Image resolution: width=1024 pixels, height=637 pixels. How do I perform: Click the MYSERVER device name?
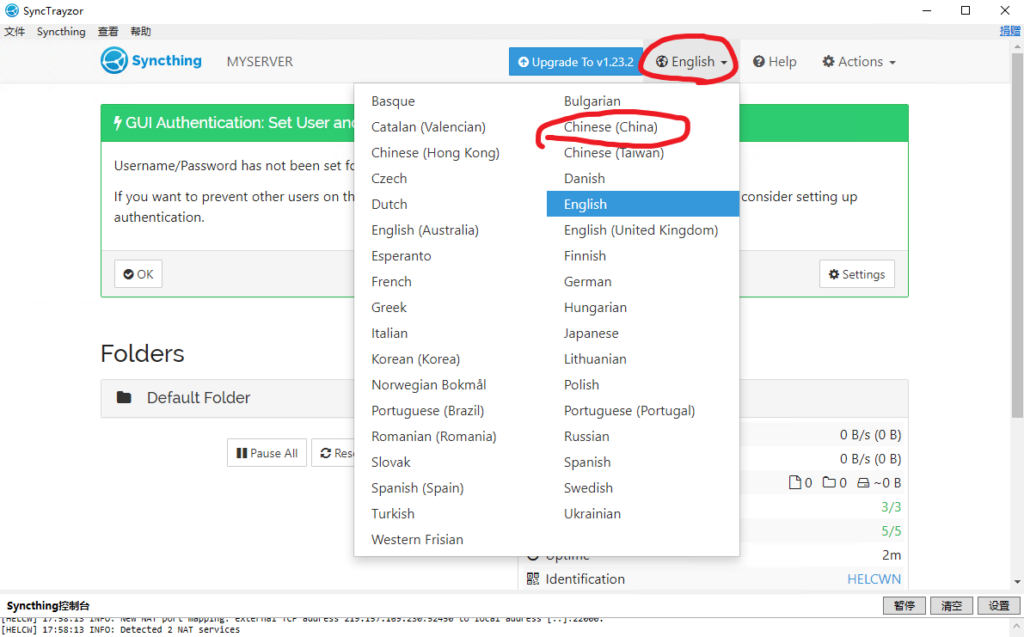click(259, 61)
